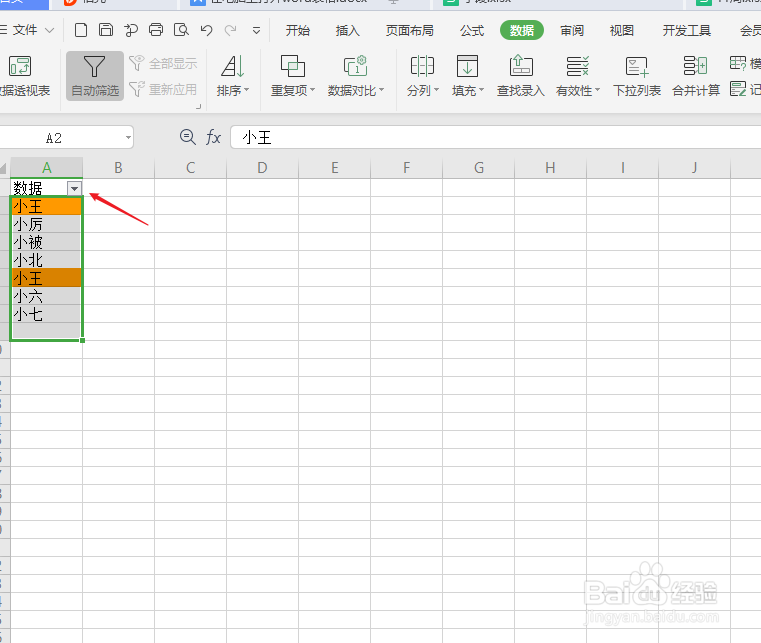Select cell 小七
761x643 pixels.
point(47,313)
